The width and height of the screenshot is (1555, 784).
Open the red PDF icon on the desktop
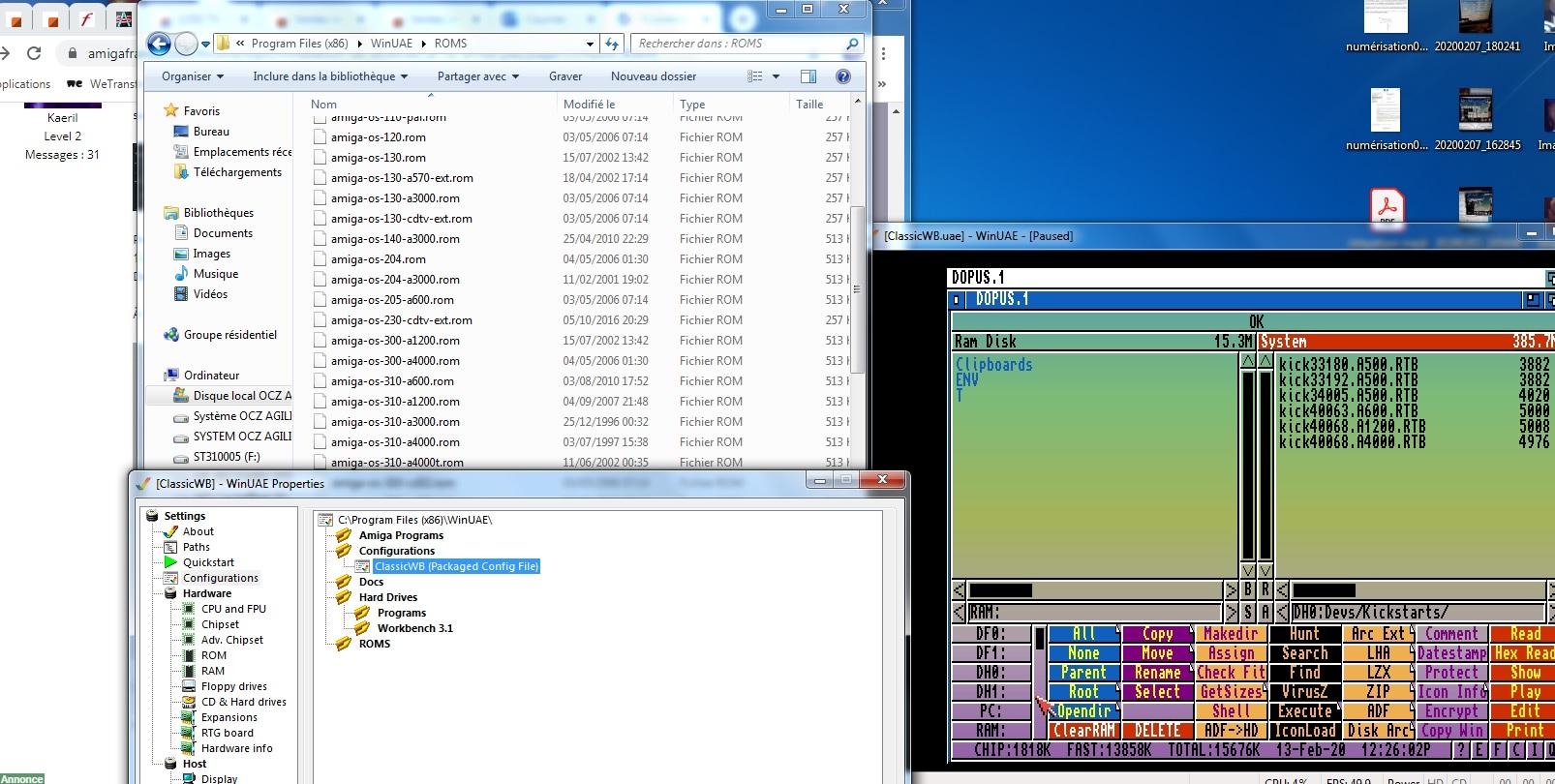(1387, 207)
